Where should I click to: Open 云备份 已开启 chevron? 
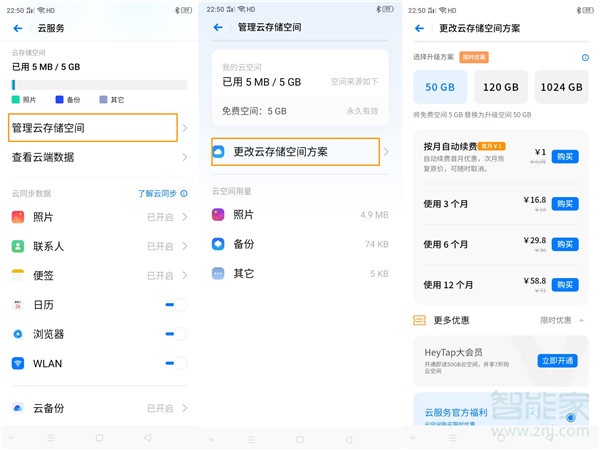(185, 408)
